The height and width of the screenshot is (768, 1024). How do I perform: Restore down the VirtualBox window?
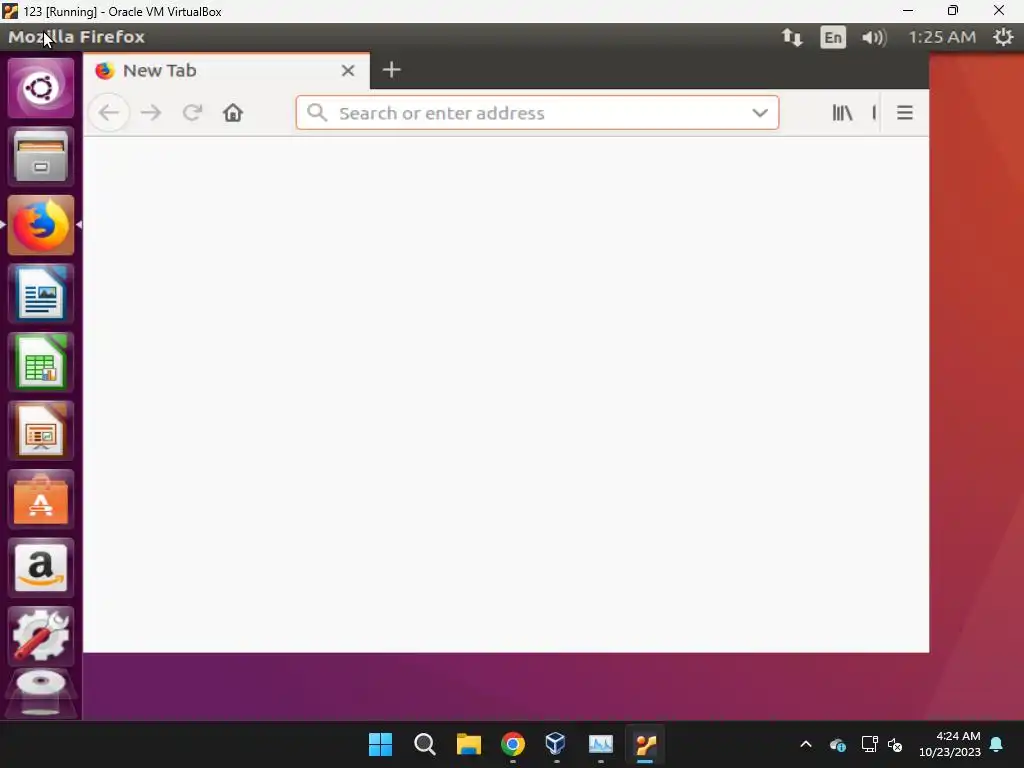[x=953, y=10]
